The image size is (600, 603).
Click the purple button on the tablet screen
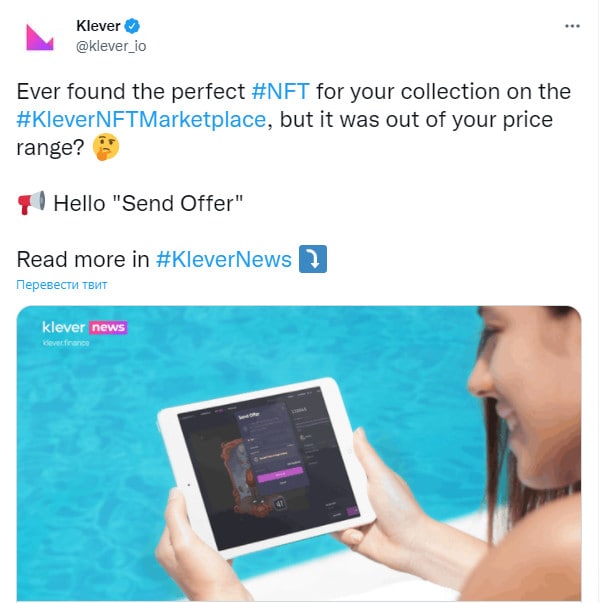(x=280, y=475)
